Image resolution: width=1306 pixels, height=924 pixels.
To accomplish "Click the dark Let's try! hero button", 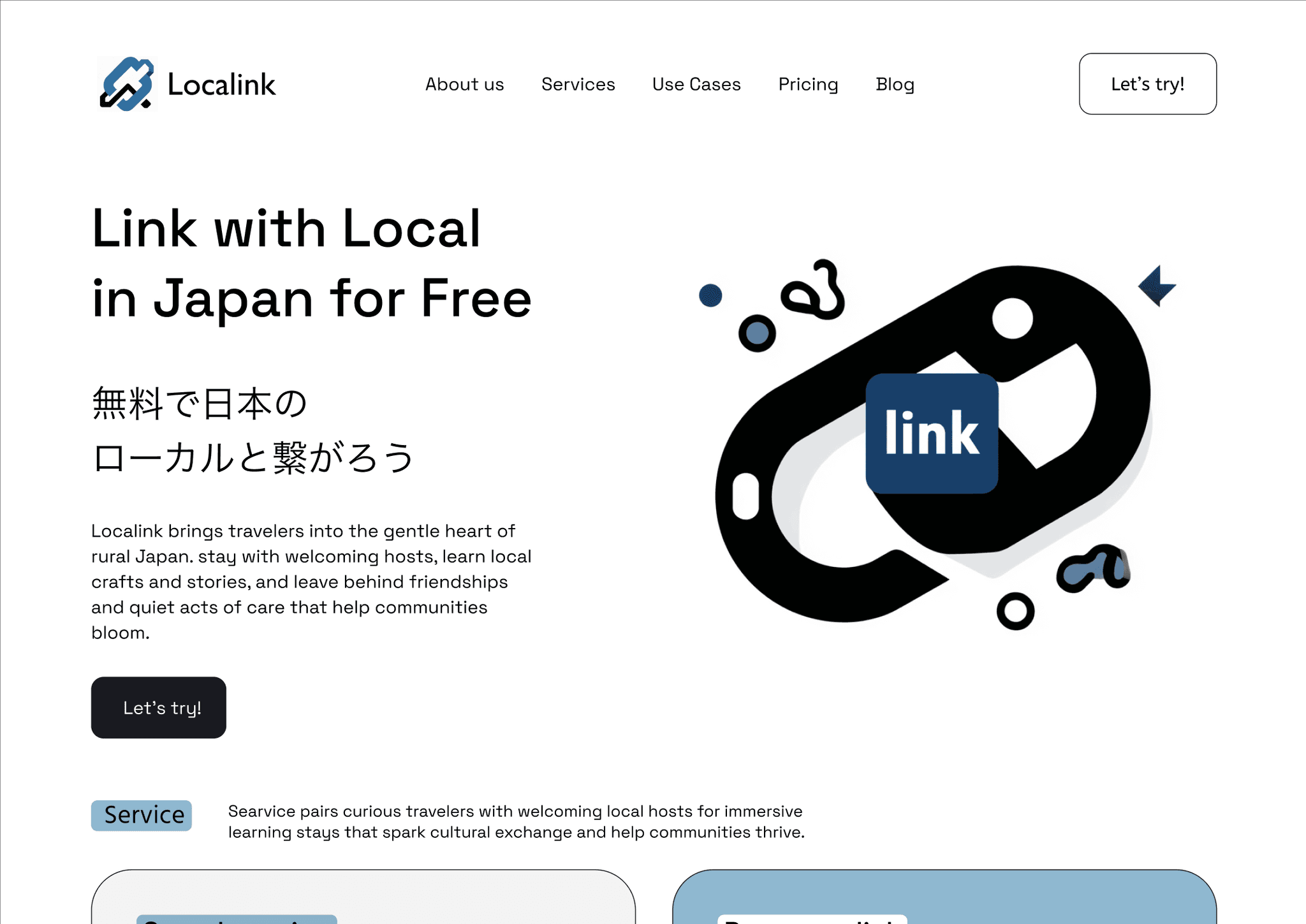I will point(159,707).
